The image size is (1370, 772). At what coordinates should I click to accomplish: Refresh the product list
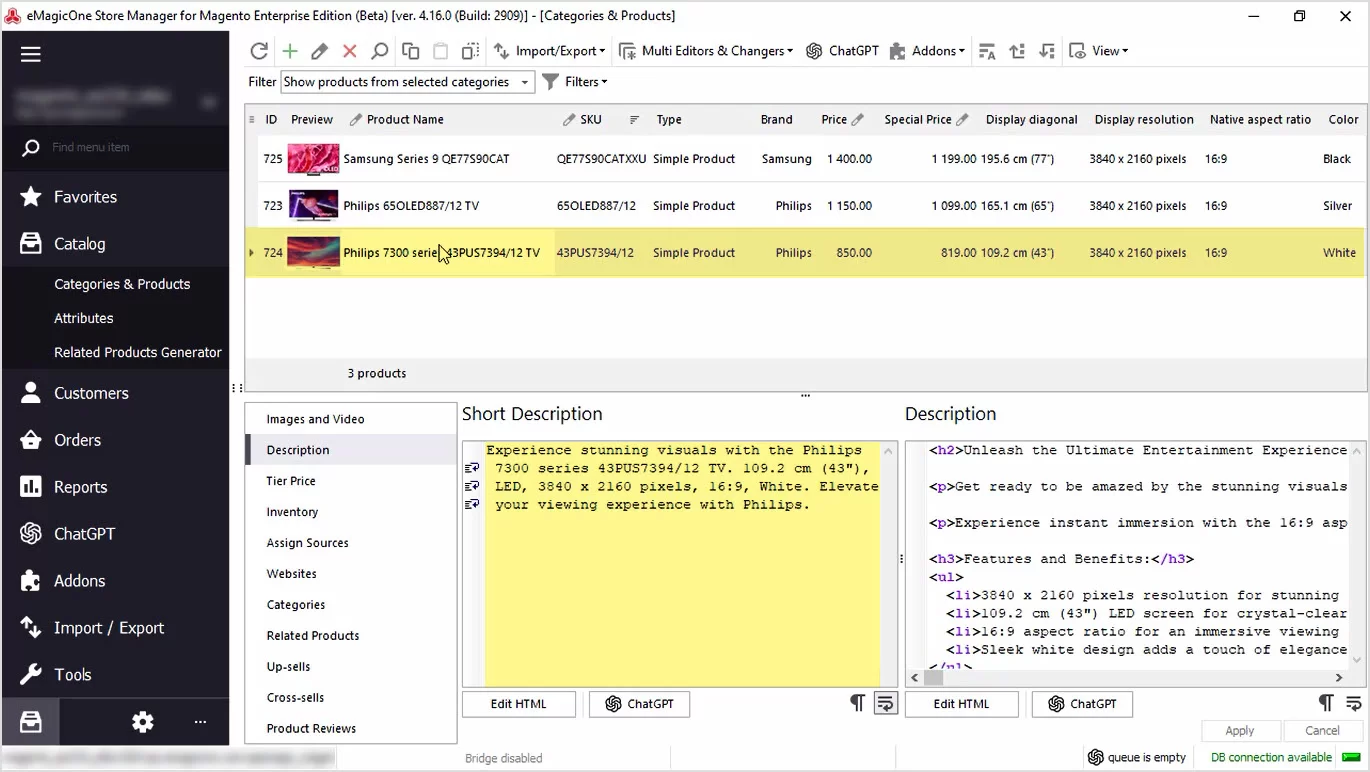(259, 51)
